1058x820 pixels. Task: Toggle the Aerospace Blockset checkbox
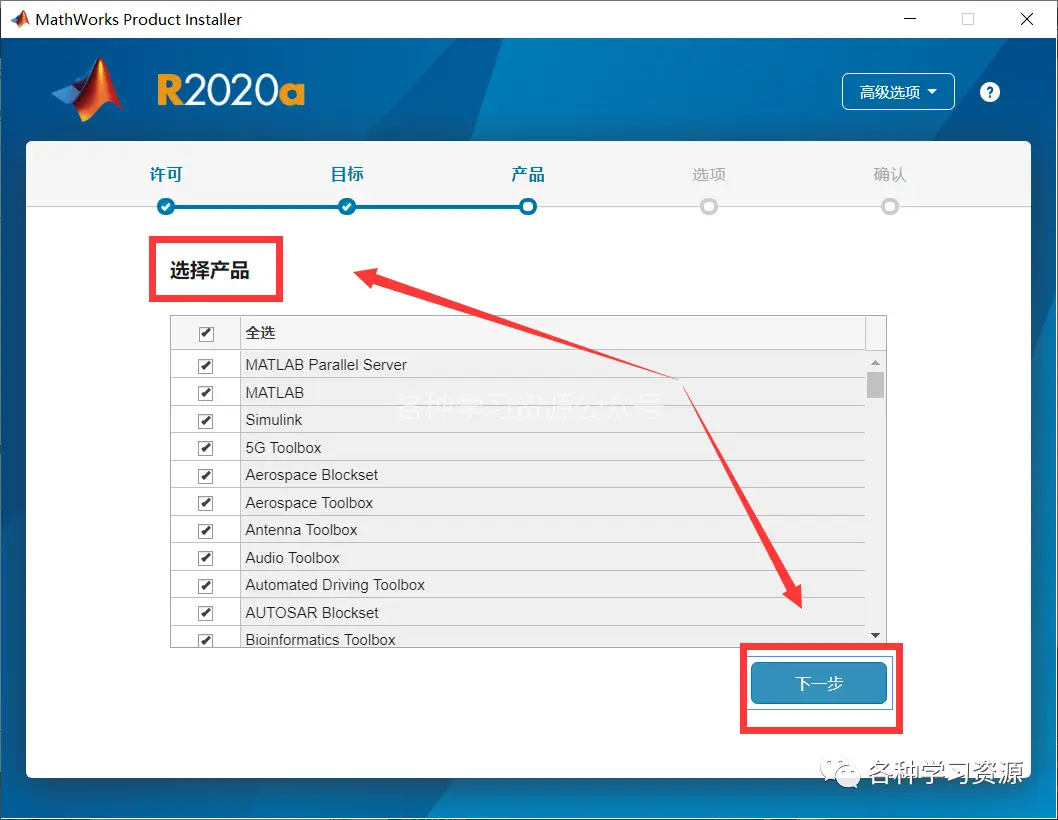206,476
